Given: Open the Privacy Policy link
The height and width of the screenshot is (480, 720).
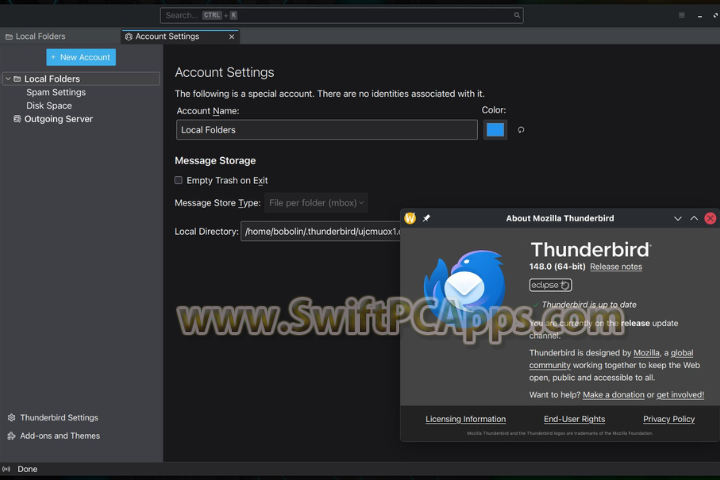Looking at the screenshot, I should point(669,419).
